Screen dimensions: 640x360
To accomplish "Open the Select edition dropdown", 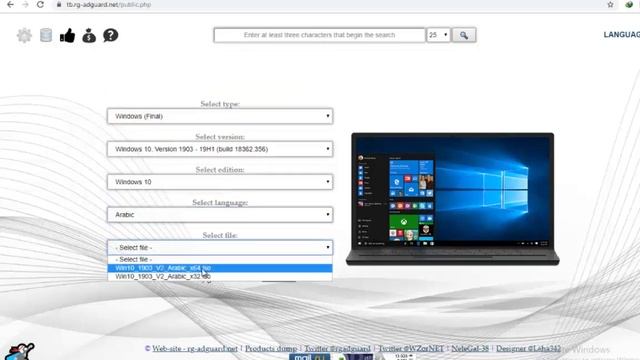I will tap(220, 182).
